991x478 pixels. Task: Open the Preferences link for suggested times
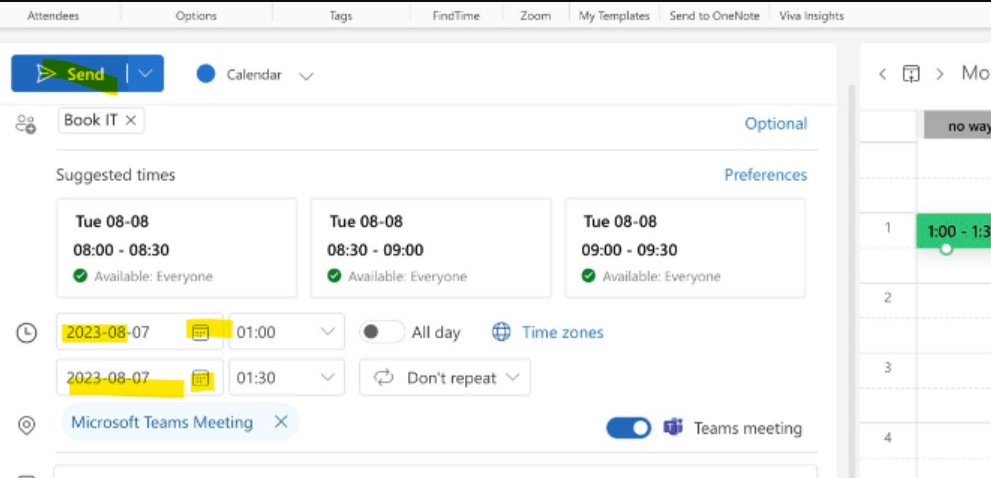click(765, 175)
